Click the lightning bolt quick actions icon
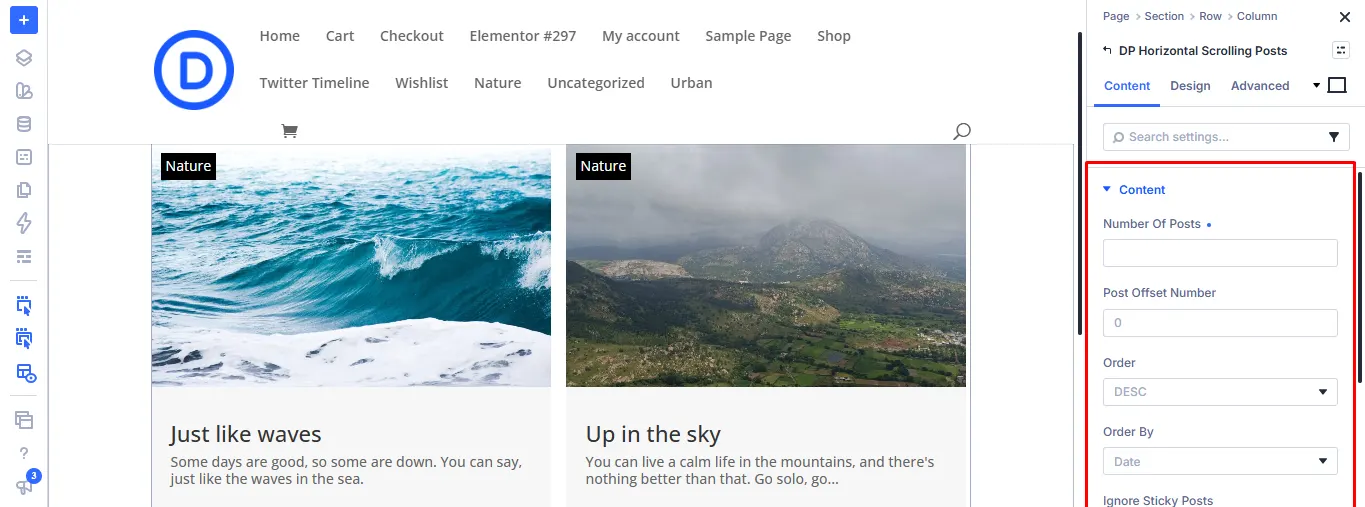The width and height of the screenshot is (1365, 507). 24,223
